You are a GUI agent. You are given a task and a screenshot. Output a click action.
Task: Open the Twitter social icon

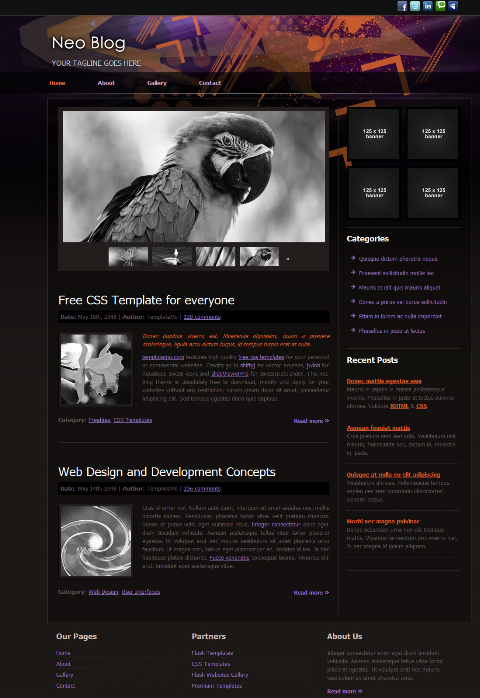click(415, 6)
